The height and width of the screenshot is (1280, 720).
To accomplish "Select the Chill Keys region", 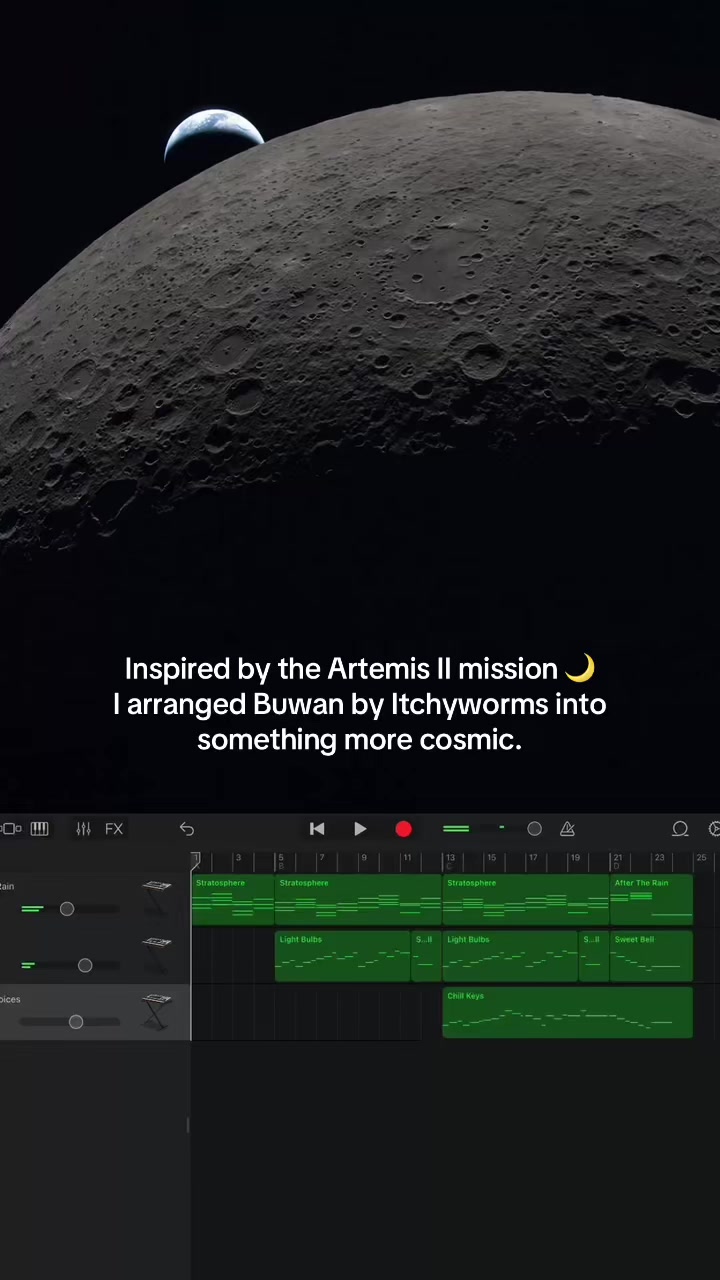I will click(x=567, y=1012).
